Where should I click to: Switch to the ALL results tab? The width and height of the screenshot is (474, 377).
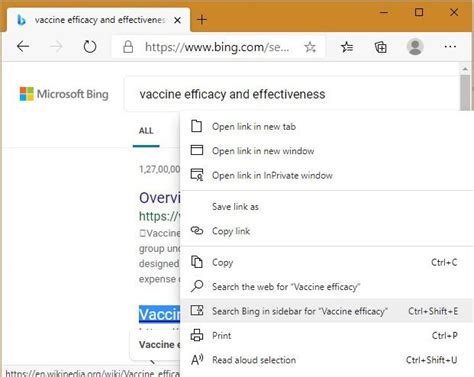click(x=146, y=131)
